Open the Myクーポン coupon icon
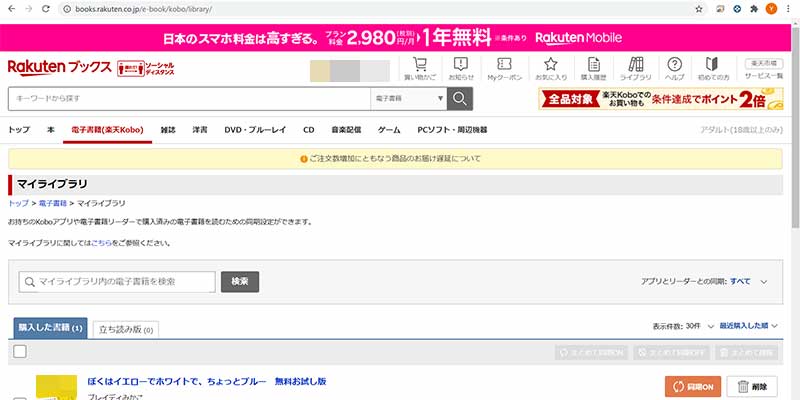 [504, 69]
